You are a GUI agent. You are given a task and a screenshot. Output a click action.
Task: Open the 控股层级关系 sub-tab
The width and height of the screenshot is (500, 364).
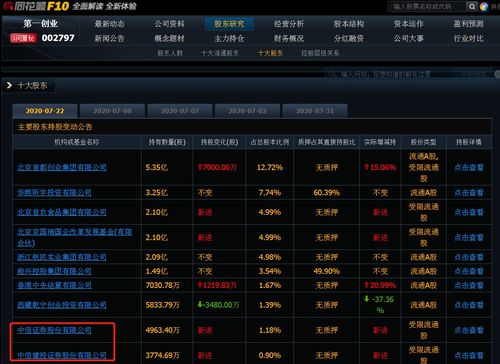pyautogui.click(x=320, y=53)
